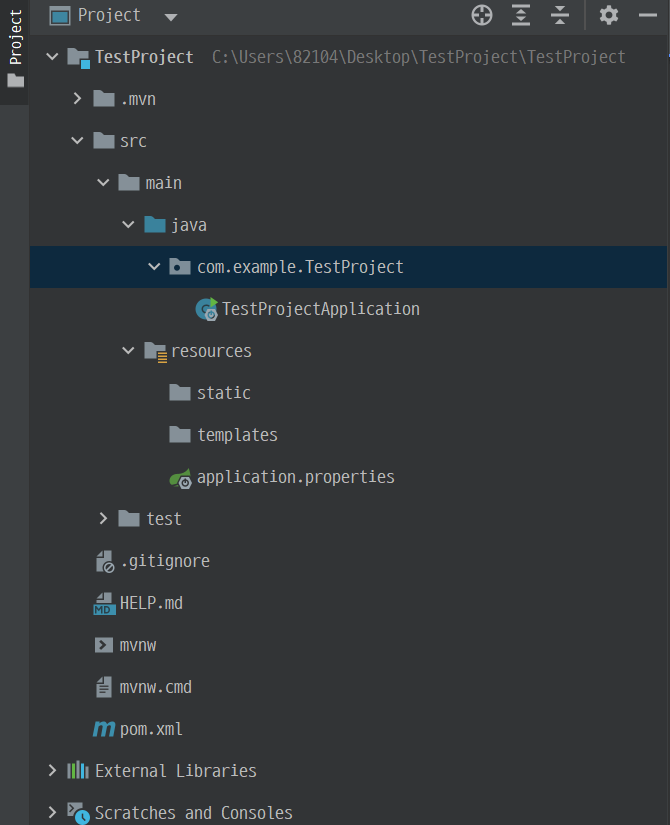Select the Scratches and Consoles label
The height and width of the screenshot is (825, 670).
click(193, 813)
